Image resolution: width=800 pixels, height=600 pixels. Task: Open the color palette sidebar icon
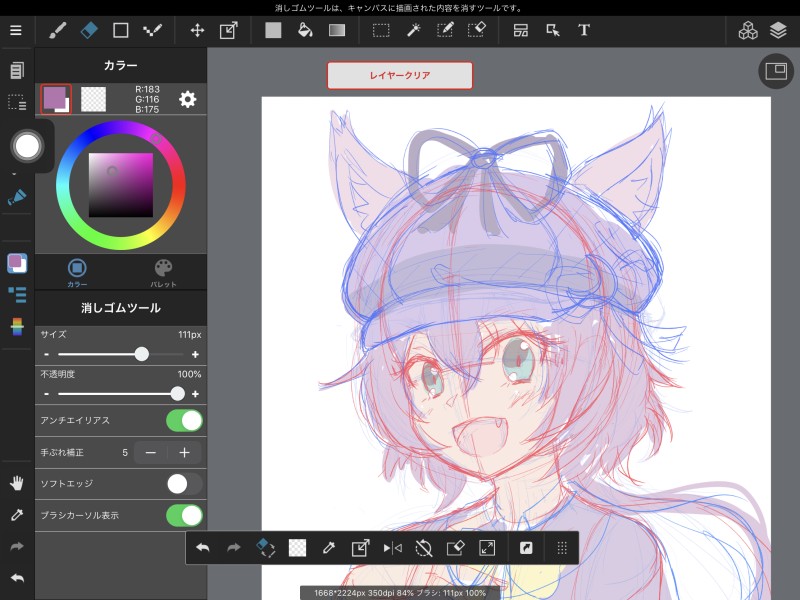(x=17, y=263)
